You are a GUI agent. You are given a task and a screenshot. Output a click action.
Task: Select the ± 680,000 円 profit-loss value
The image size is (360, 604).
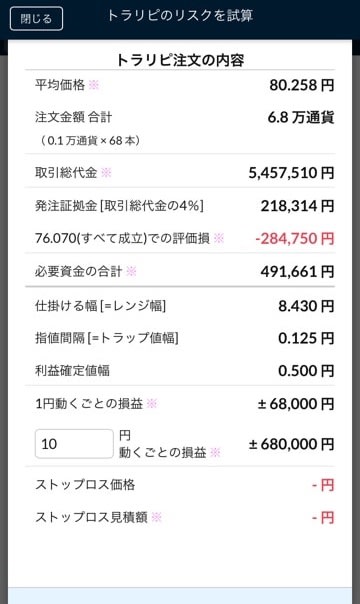point(291,444)
